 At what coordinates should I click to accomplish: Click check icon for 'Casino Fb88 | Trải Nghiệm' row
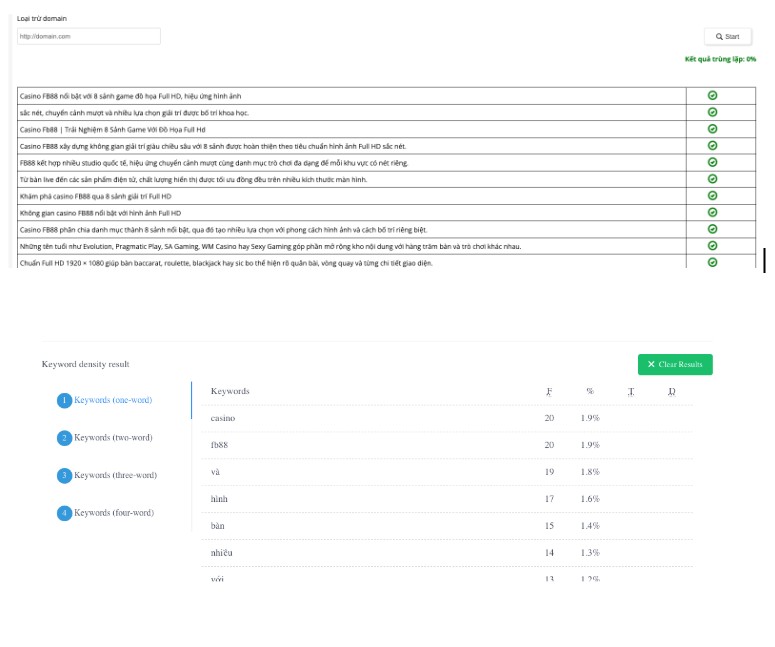[x=712, y=129]
